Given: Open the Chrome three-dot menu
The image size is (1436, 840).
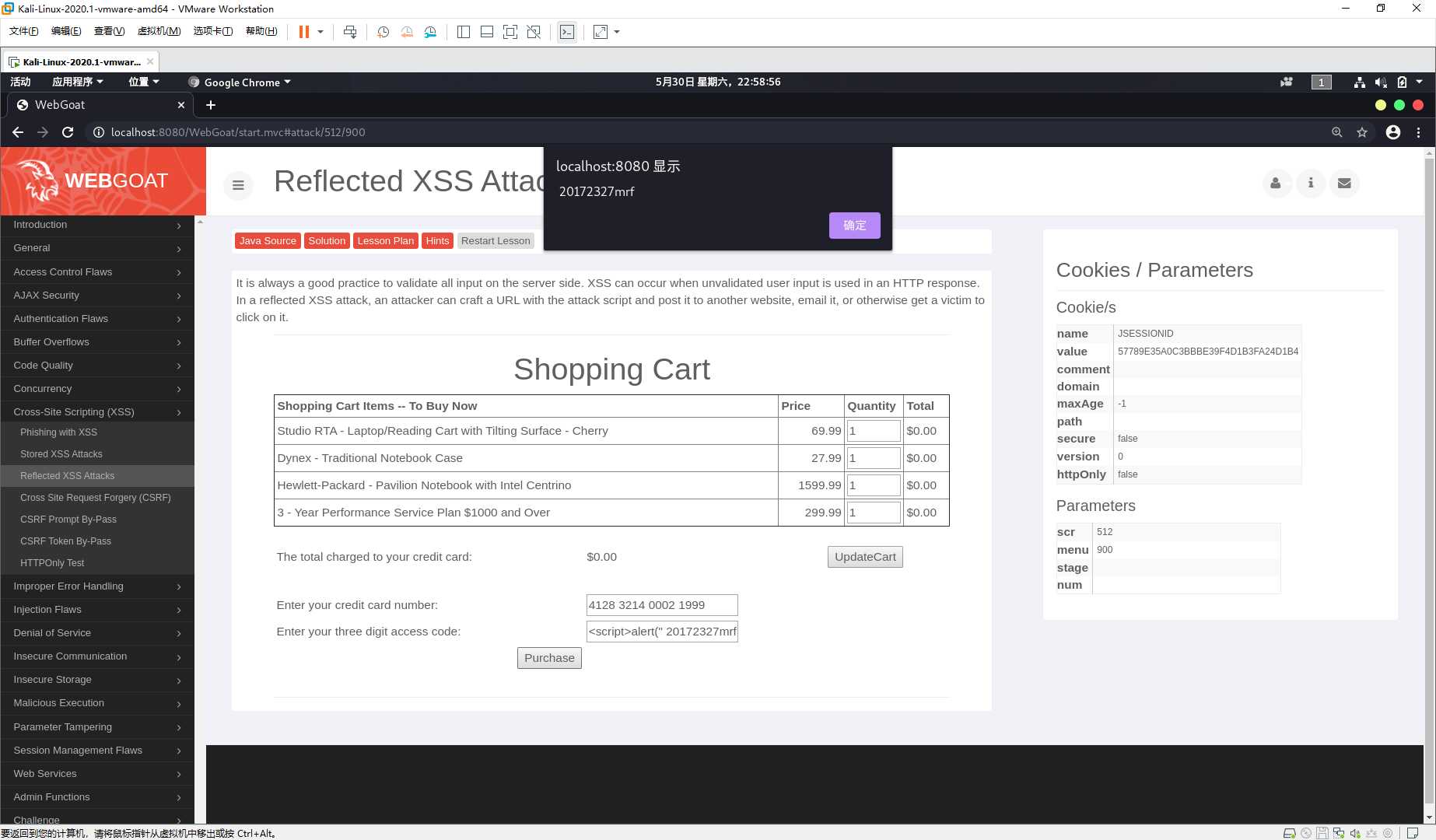Looking at the screenshot, I should tap(1419, 132).
